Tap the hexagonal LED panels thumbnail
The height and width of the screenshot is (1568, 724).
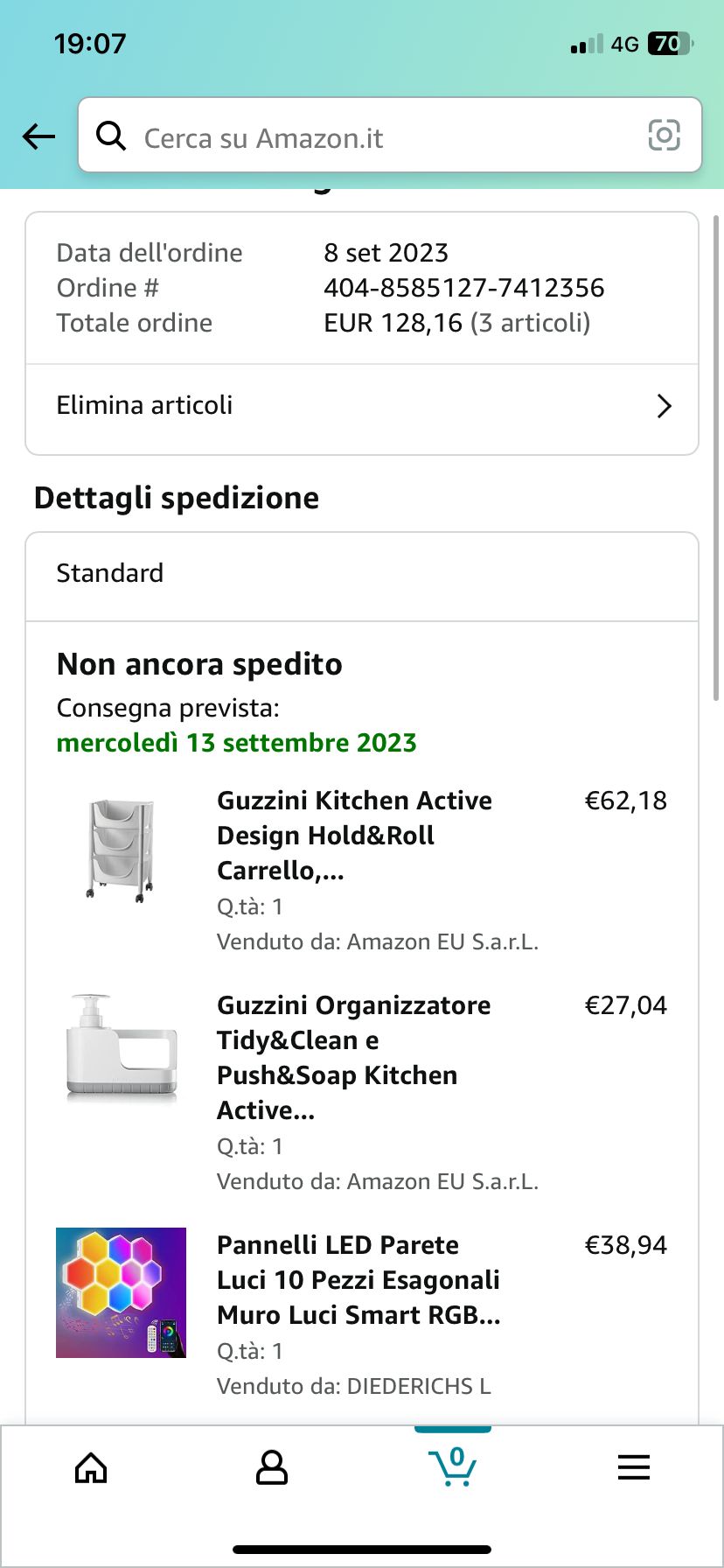[x=122, y=1292]
